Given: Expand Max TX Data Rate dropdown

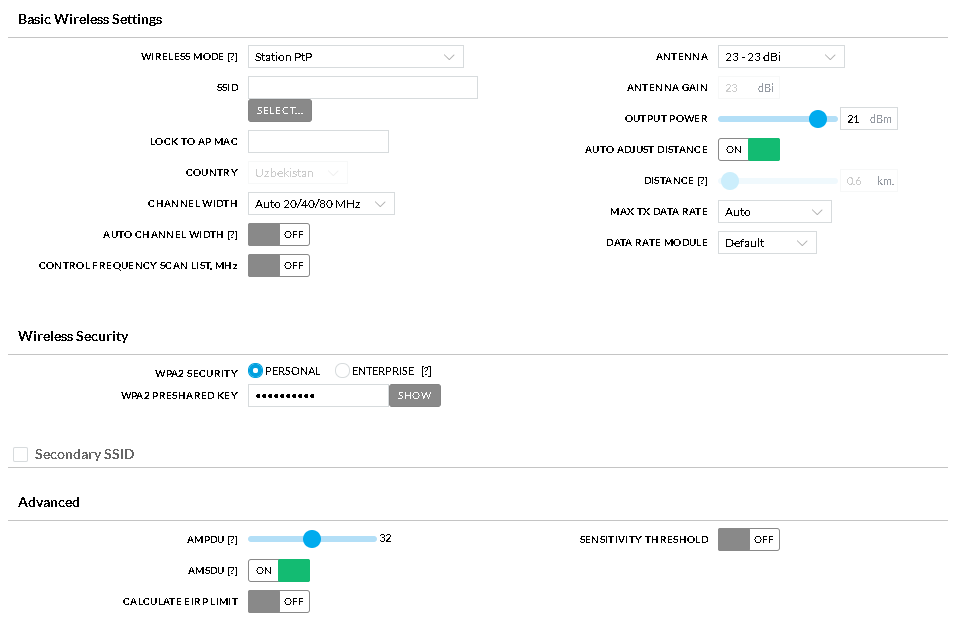Looking at the screenshot, I should [774, 212].
